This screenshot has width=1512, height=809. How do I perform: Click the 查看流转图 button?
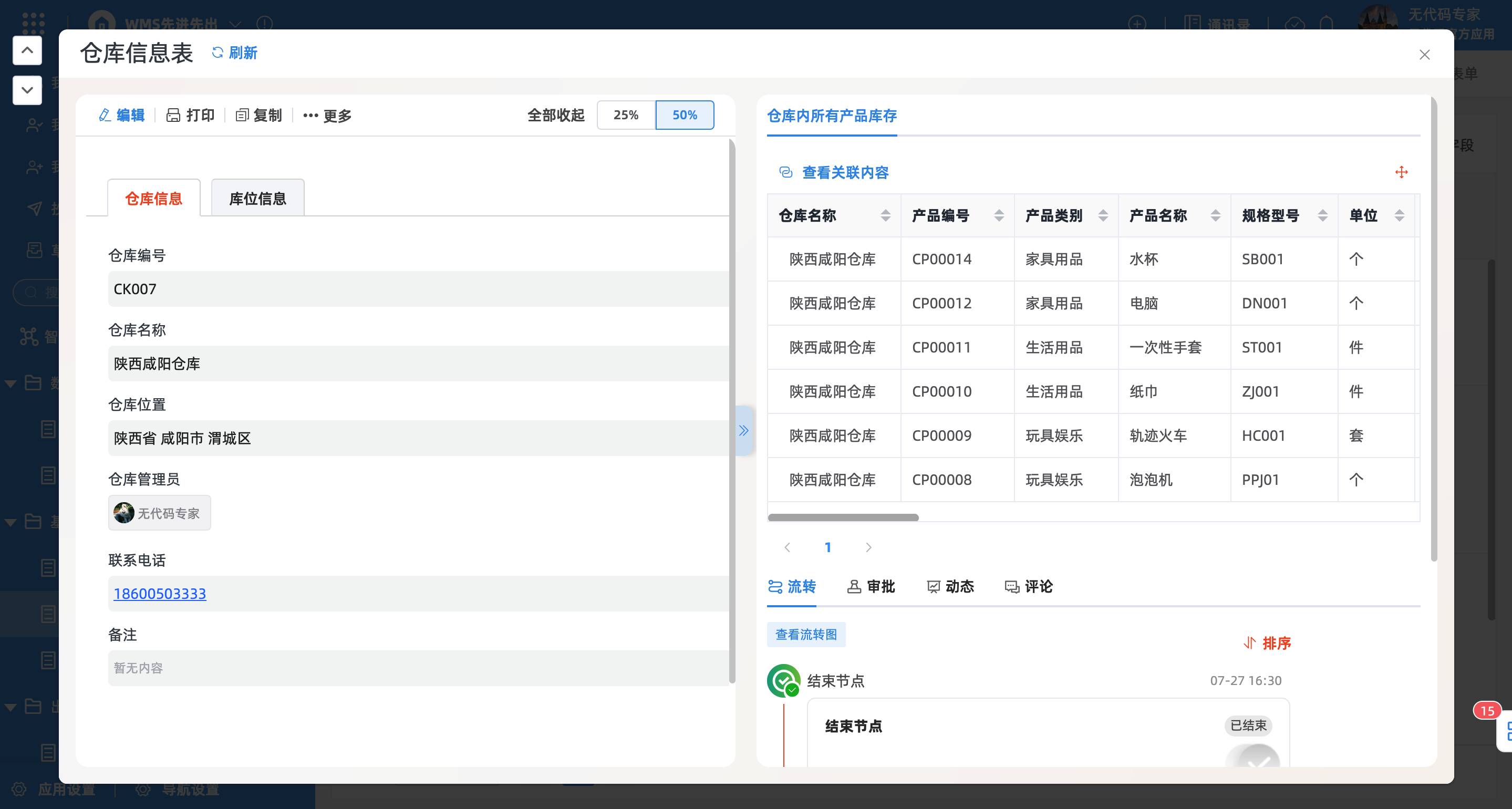point(806,635)
